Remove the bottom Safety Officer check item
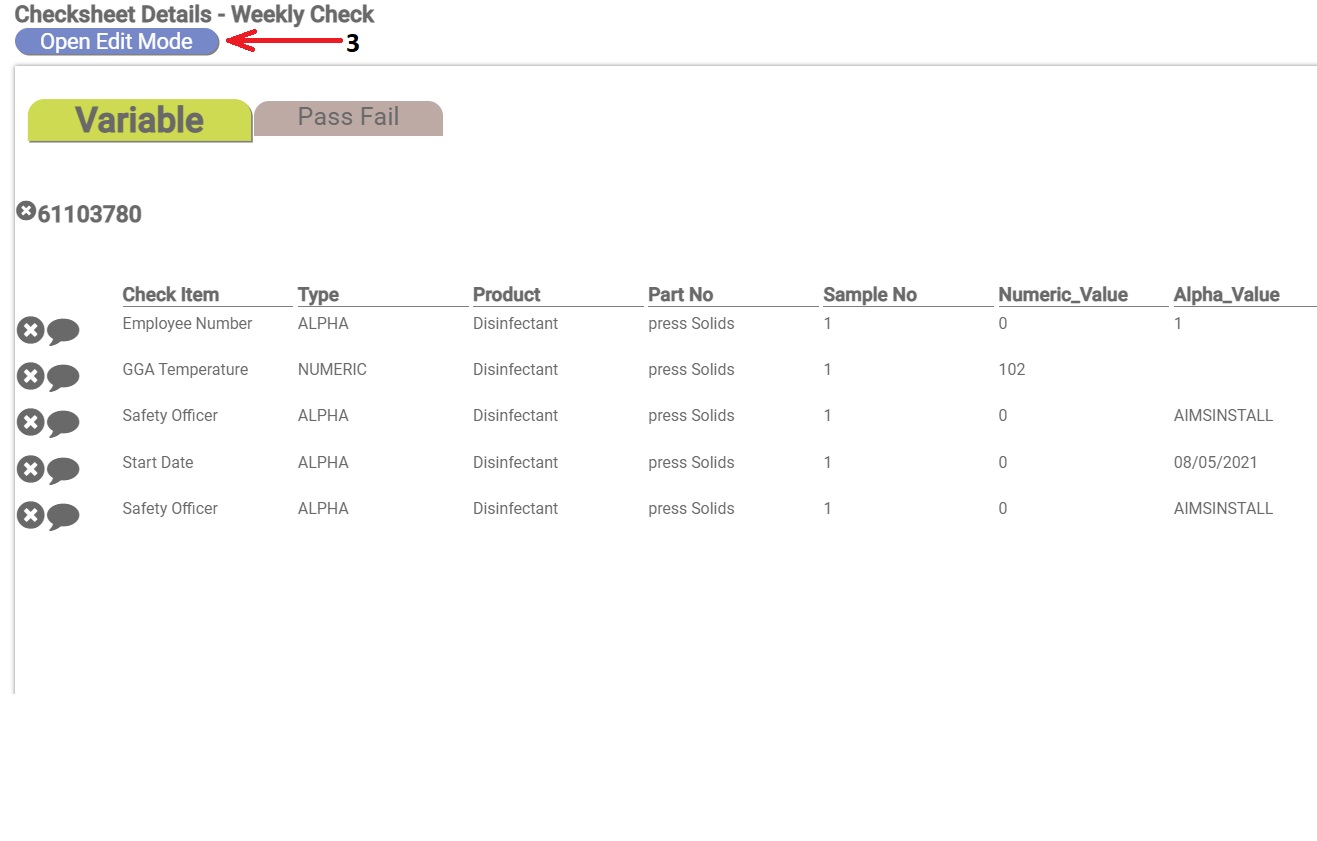This screenshot has height=841, width=1317. coord(29,514)
